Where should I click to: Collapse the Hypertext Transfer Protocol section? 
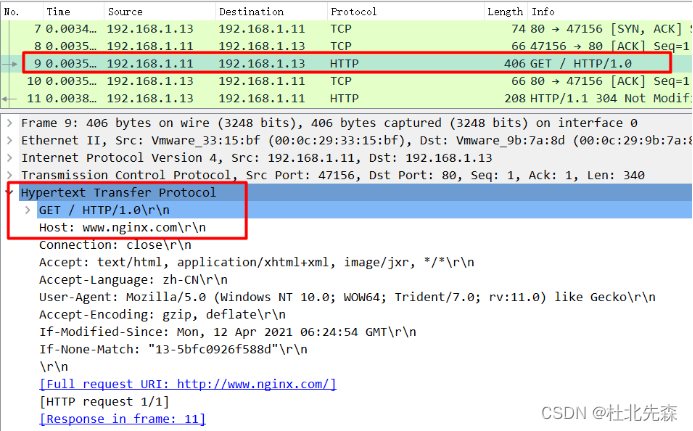tap(10, 192)
